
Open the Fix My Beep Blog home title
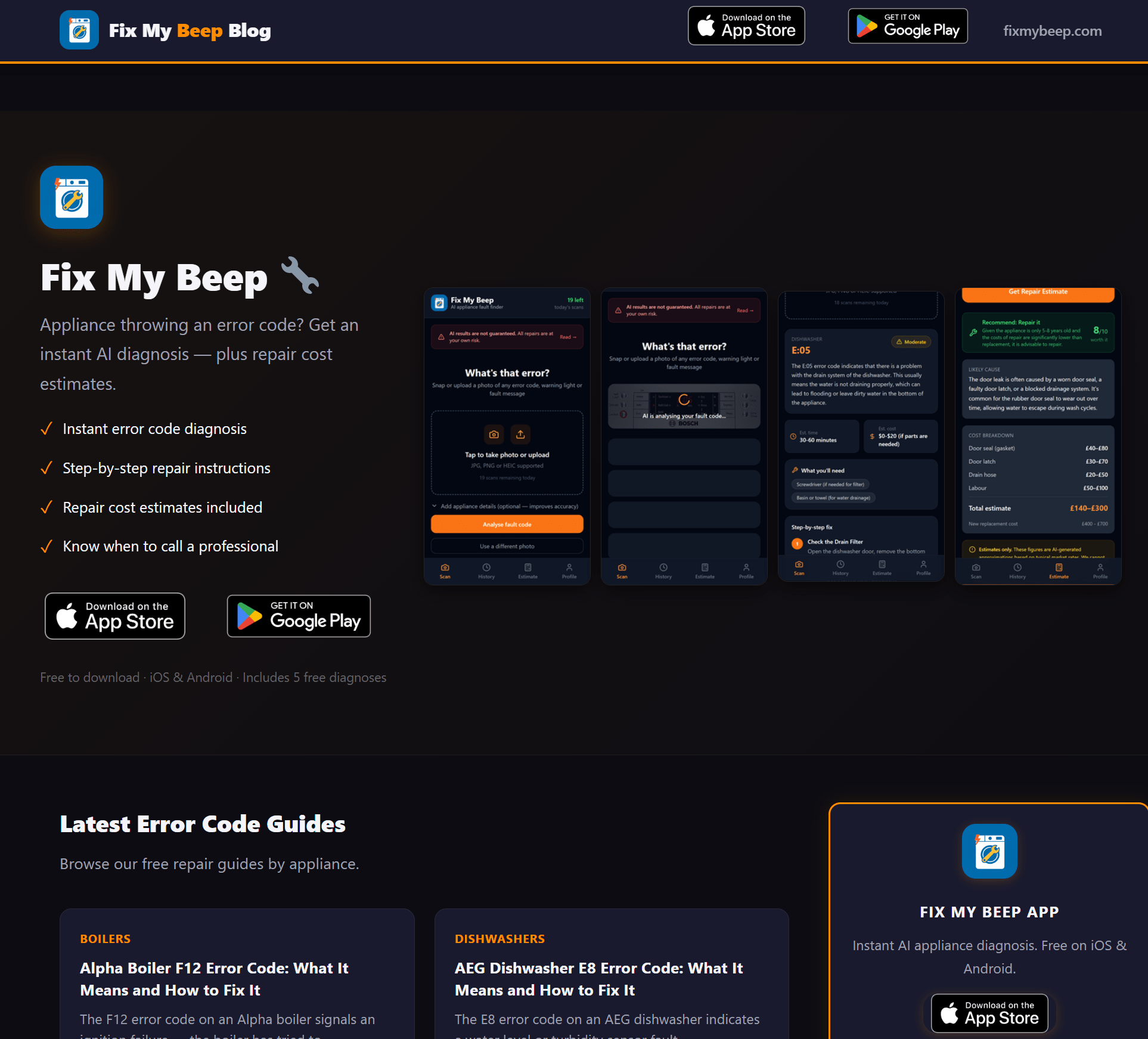tap(190, 30)
